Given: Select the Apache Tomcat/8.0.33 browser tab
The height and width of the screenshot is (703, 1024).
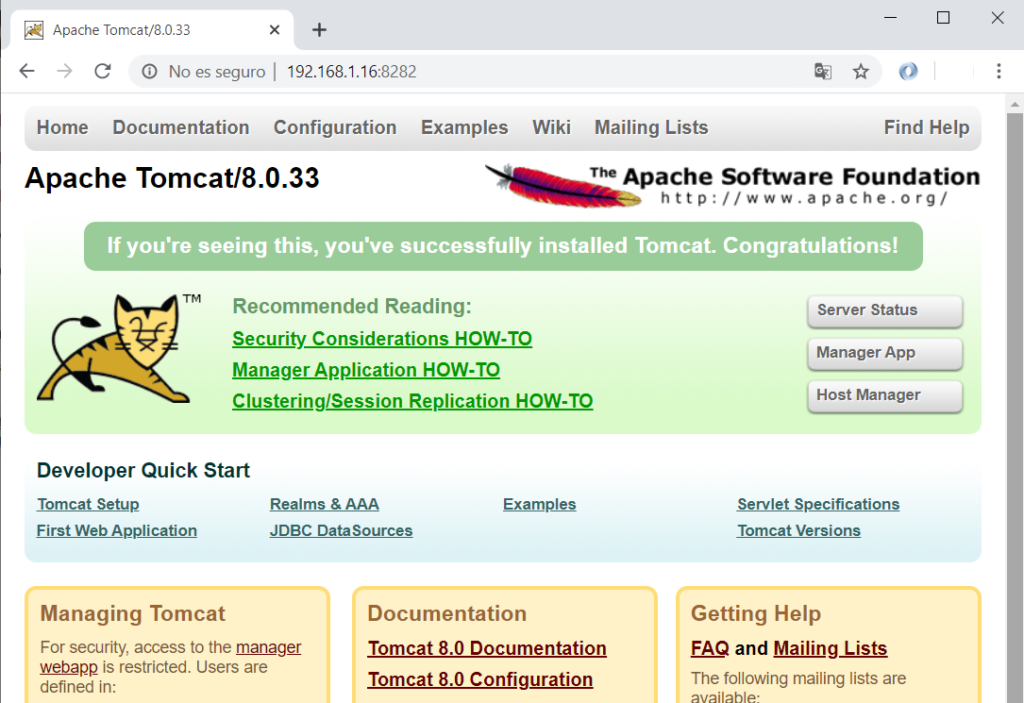Looking at the screenshot, I should [152, 30].
